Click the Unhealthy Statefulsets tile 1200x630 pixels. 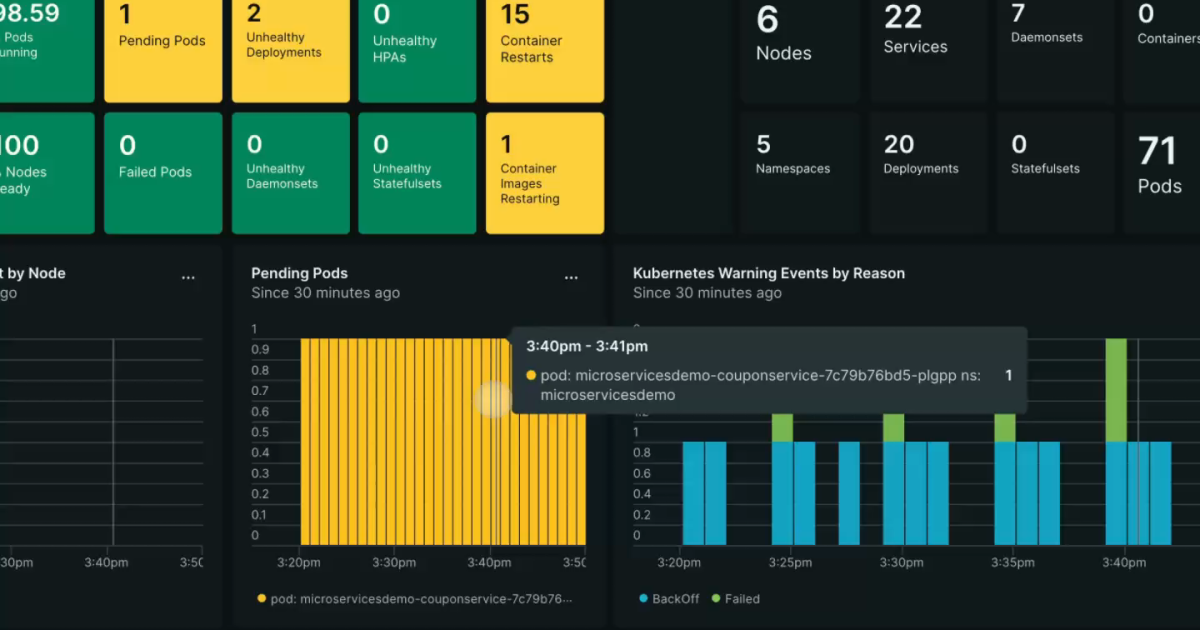tap(417, 172)
